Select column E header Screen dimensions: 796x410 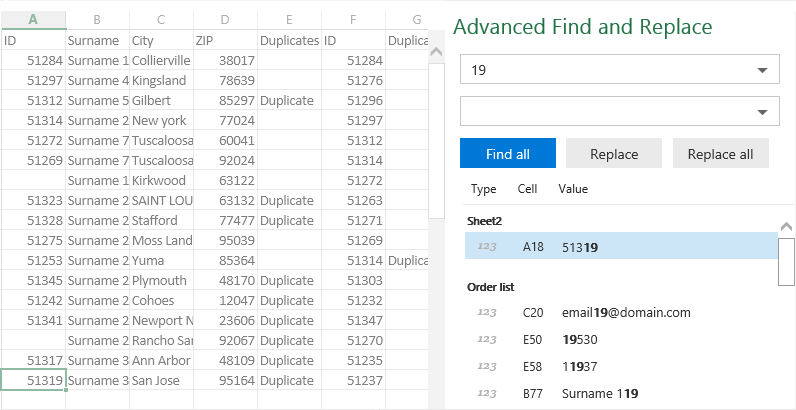click(x=289, y=20)
